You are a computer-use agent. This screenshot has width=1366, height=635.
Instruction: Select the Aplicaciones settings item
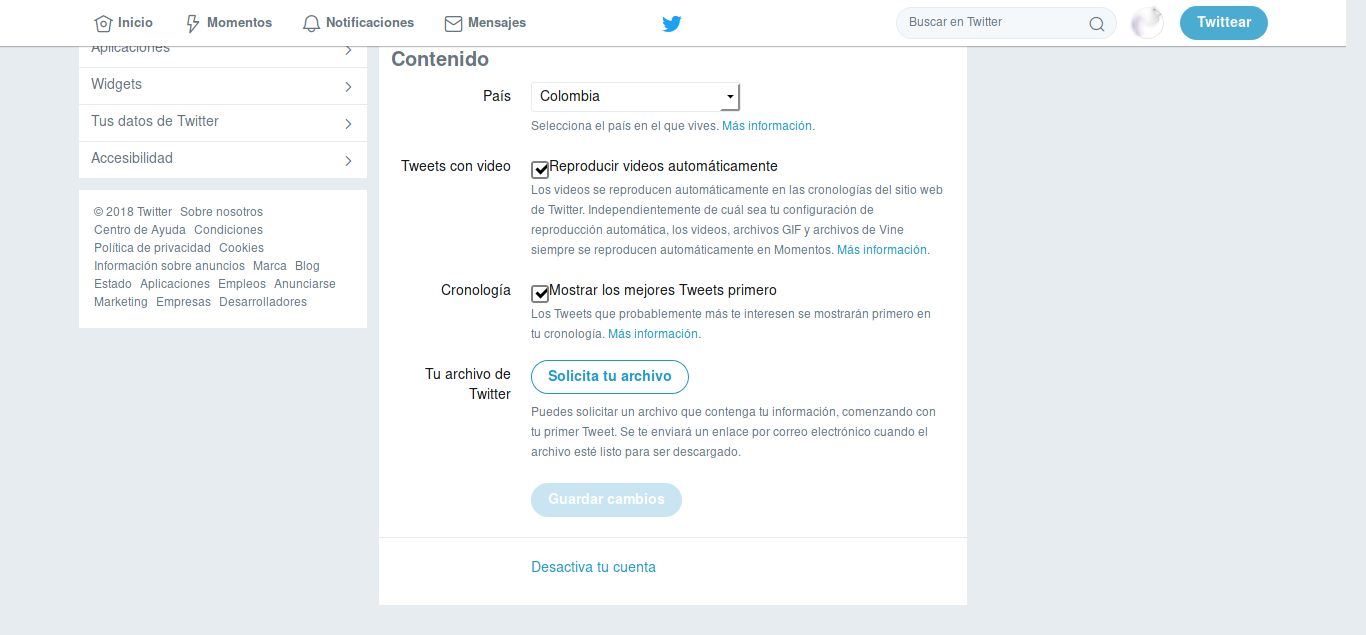point(223,52)
